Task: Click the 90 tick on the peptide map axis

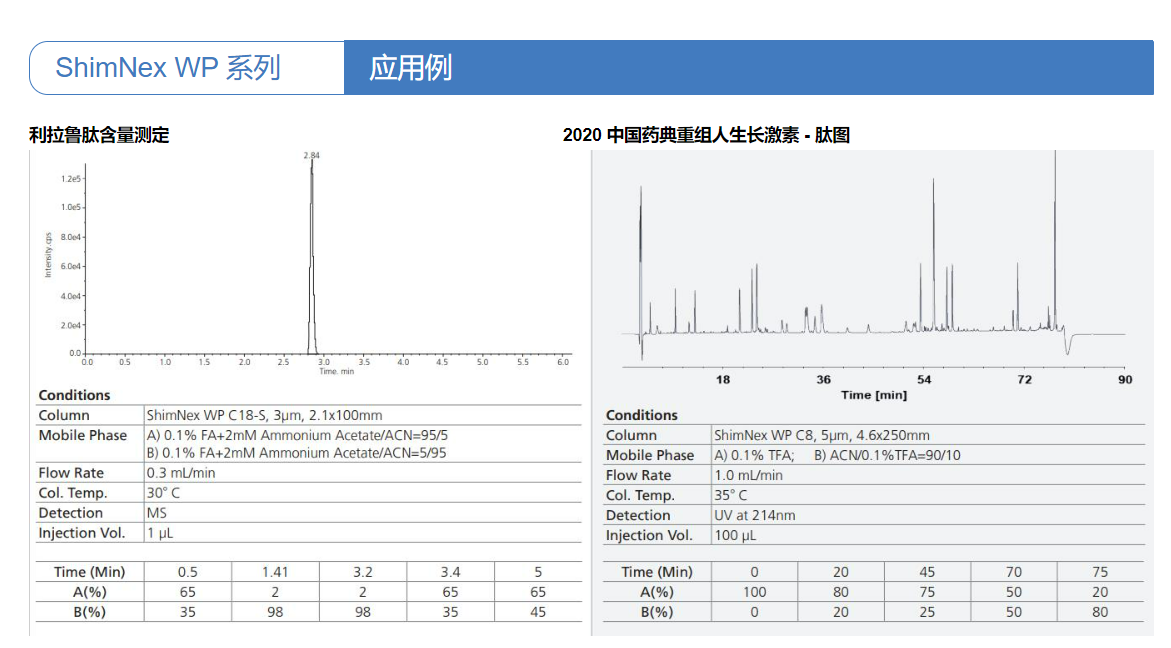Action: tap(1125, 380)
